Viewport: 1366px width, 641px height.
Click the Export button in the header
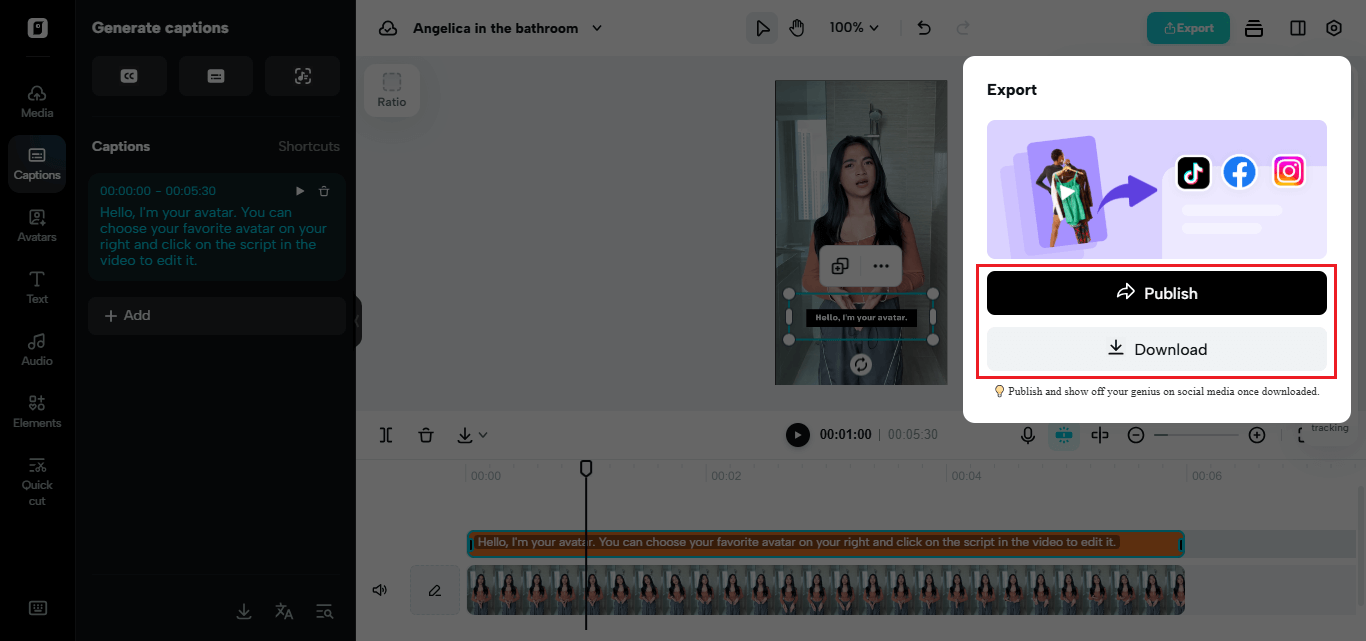point(1188,28)
